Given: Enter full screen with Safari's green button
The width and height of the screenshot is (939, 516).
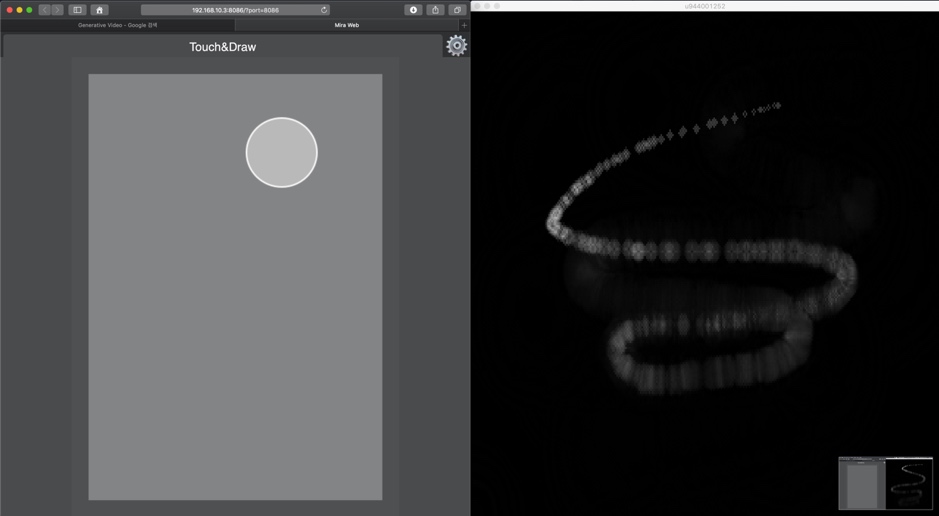Looking at the screenshot, I should [x=29, y=10].
